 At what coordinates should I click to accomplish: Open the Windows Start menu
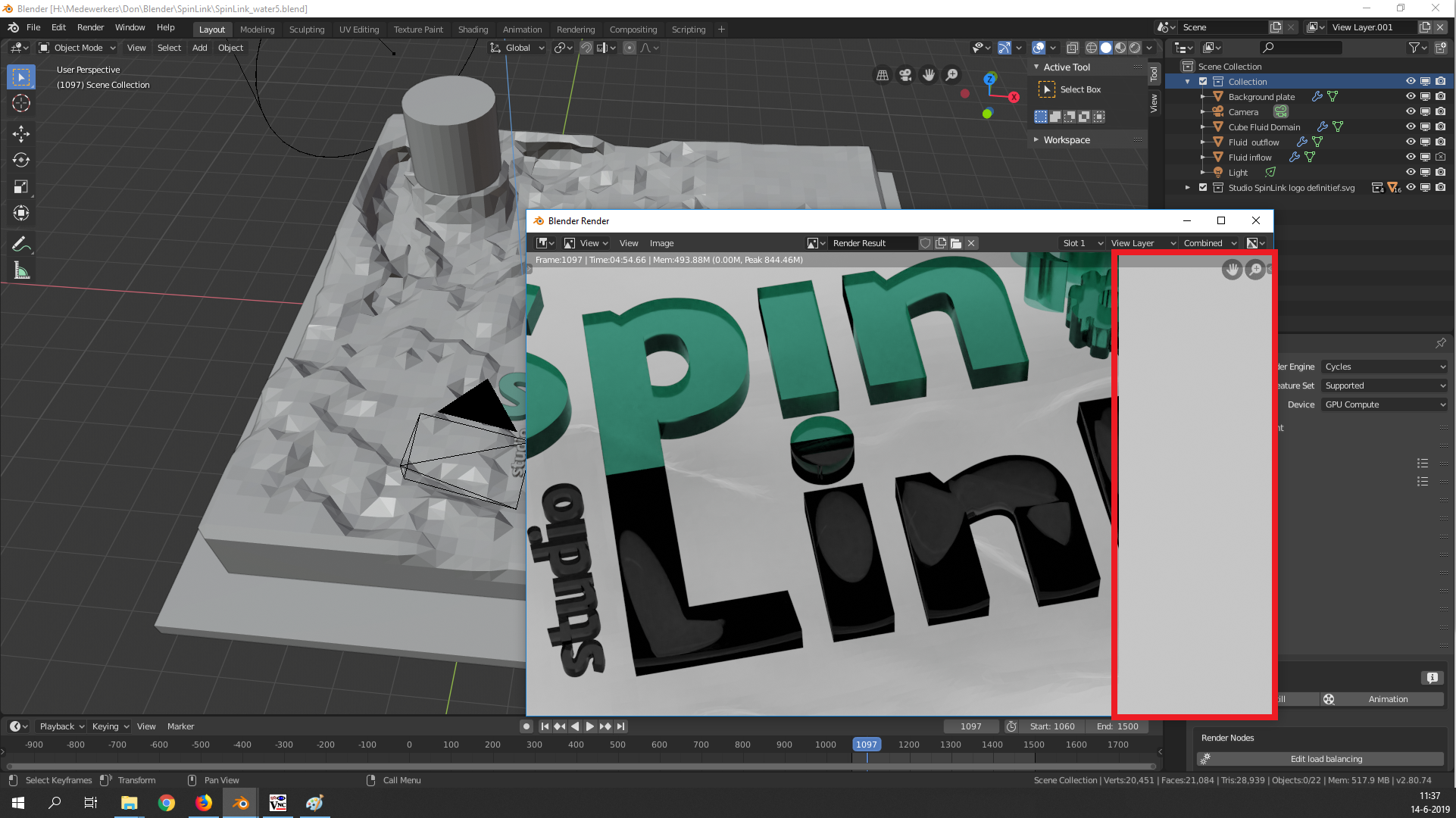click(18, 803)
